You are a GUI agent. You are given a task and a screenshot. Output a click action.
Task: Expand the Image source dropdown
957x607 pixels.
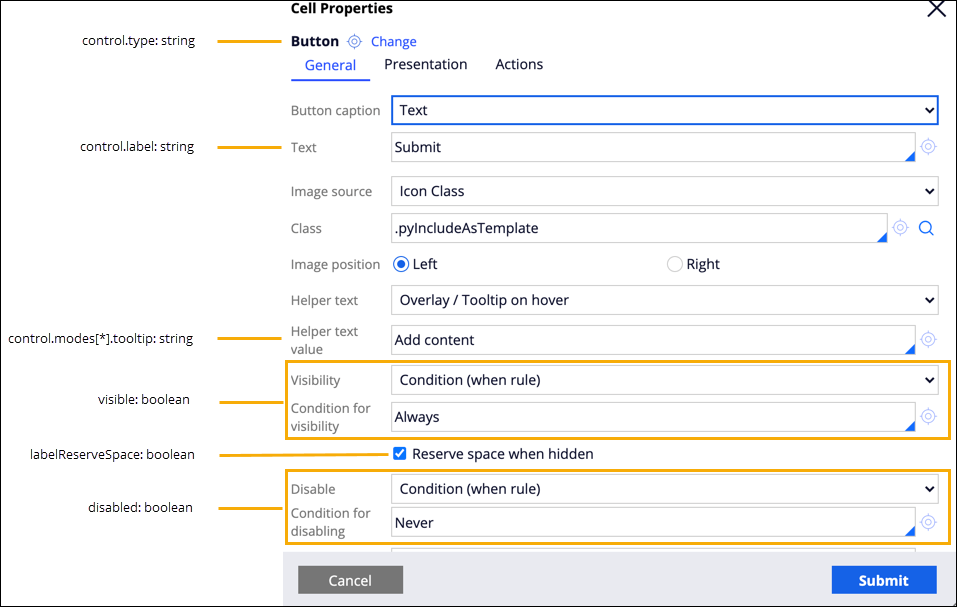664,191
